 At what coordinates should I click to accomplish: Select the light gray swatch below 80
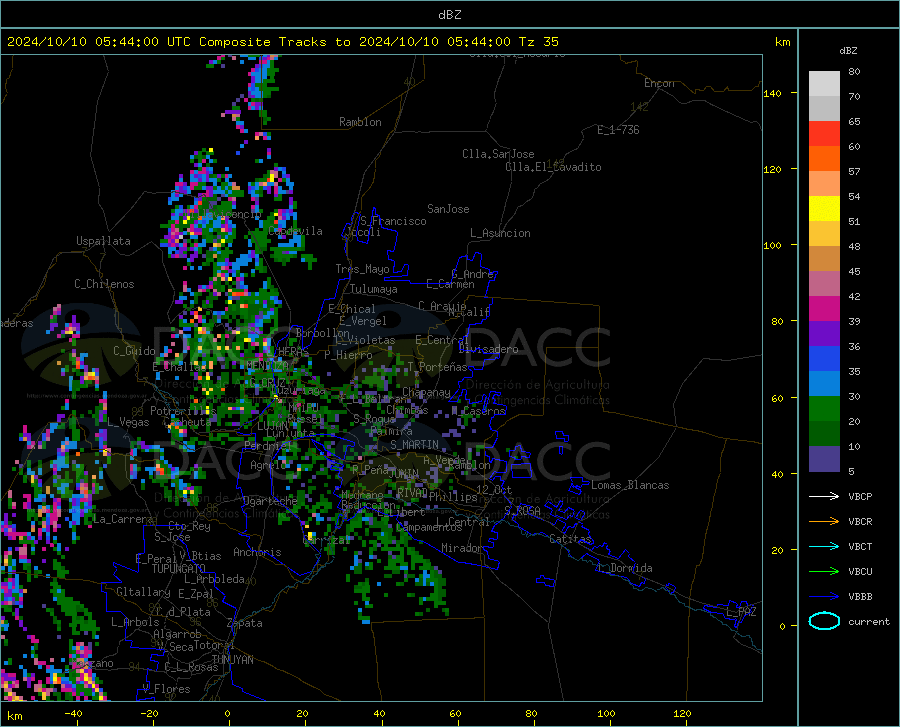click(x=824, y=84)
